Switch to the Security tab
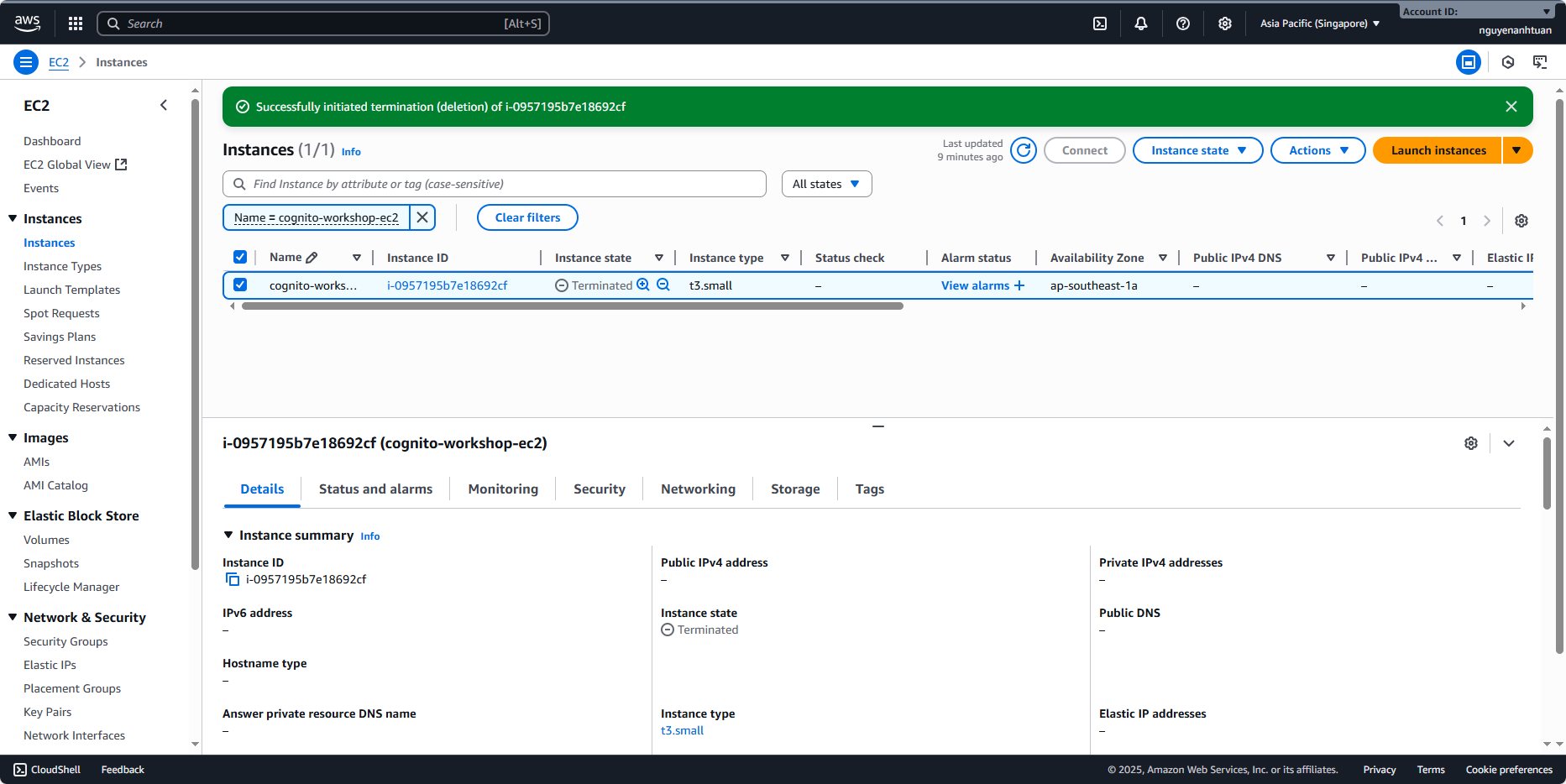 [x=599, y=489]
